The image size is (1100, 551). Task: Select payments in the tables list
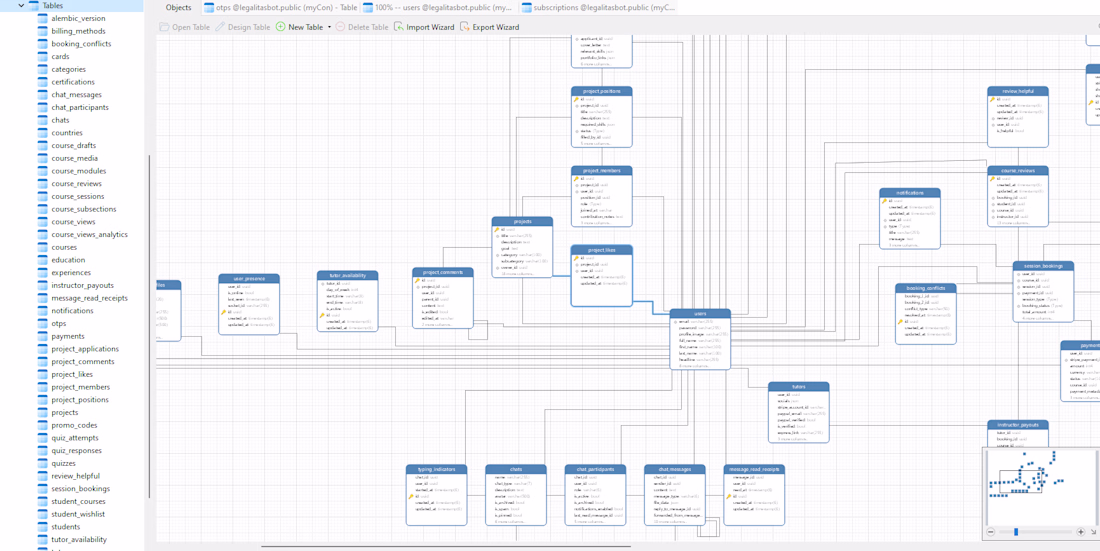tap(68, 336)
